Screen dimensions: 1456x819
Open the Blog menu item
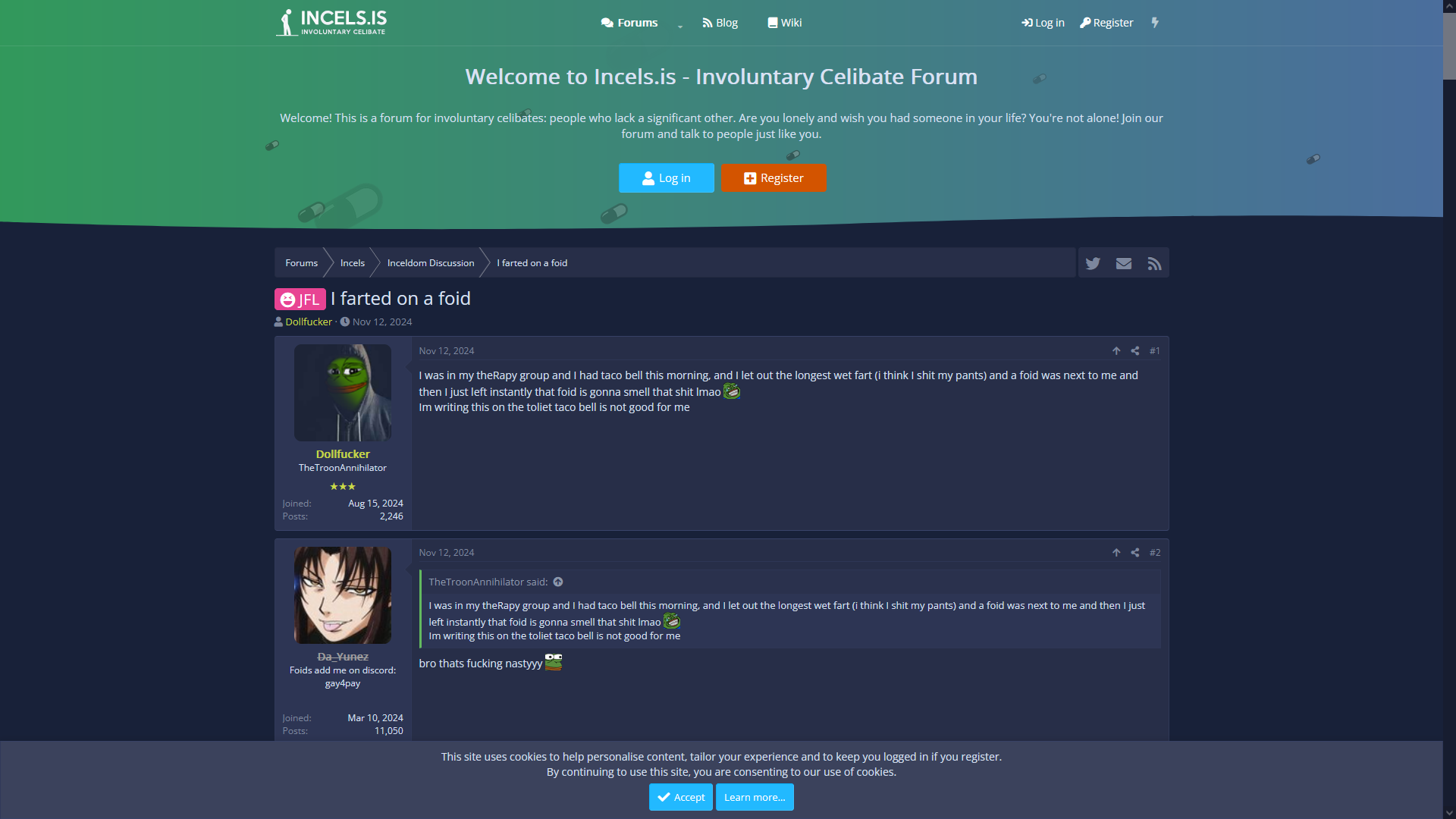point(720,23)
